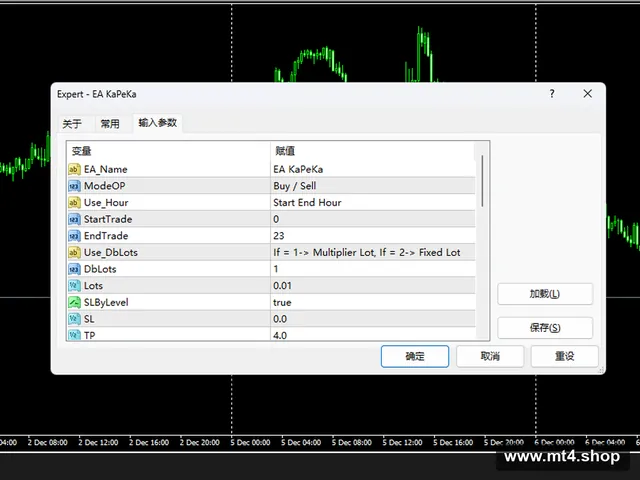Edit the Lots value 0.01
Image resolution: width=640 pixels, height=480 pixels.
pos(373,286)
